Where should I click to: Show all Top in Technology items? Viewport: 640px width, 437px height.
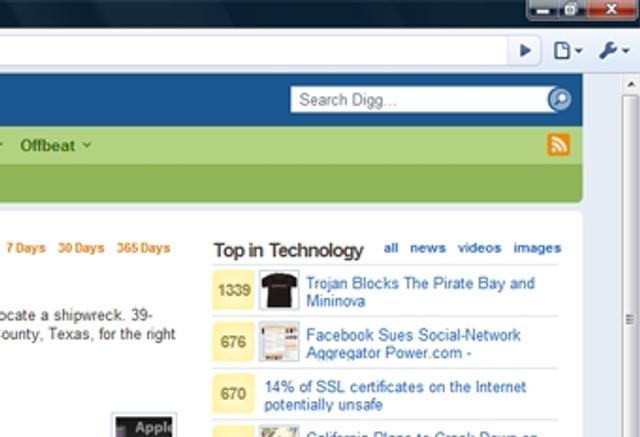pyautogui.click(x=391, y=248)
